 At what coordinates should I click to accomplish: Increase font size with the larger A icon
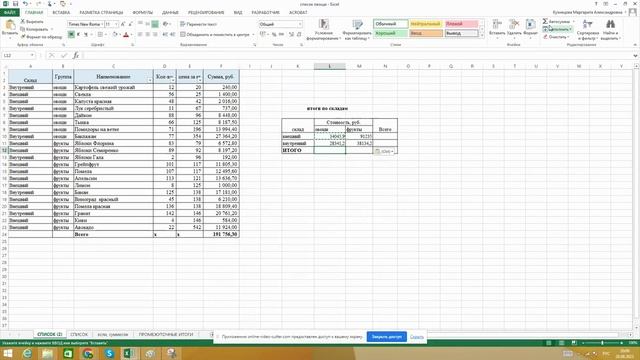pos(123,24)
